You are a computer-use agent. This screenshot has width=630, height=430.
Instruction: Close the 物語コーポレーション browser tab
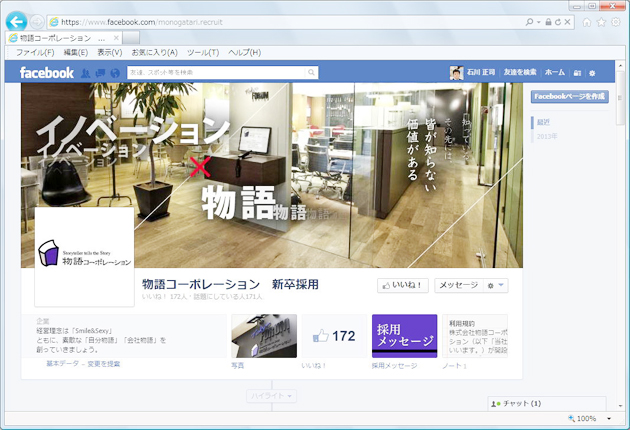click(x=116, y=38)
